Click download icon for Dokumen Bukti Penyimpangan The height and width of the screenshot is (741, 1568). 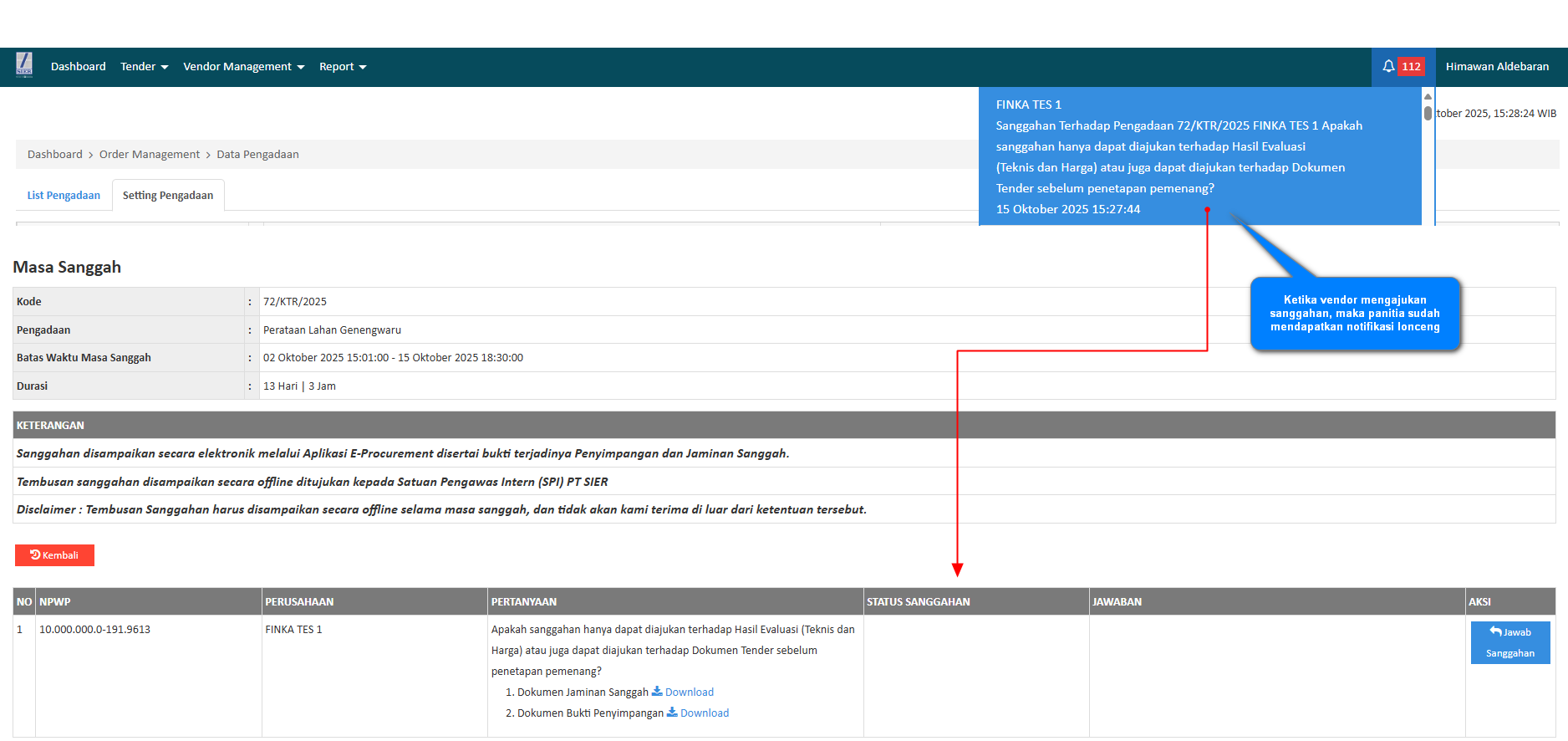coord(672,713)
